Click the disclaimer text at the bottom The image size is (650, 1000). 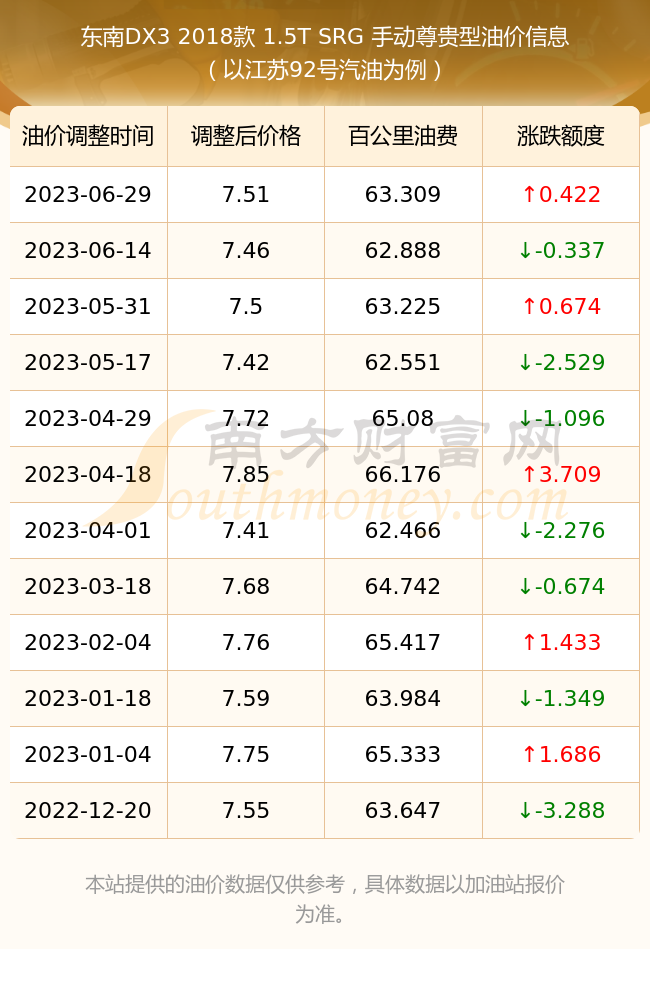coord(325,899)
